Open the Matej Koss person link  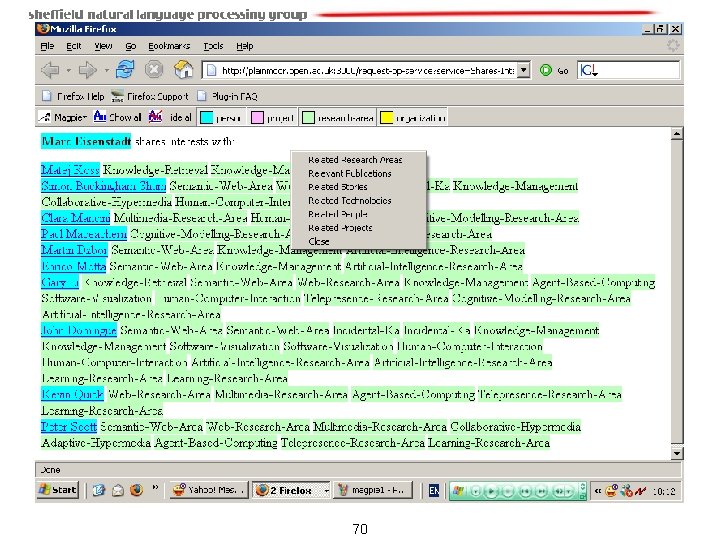pos(70,170)
